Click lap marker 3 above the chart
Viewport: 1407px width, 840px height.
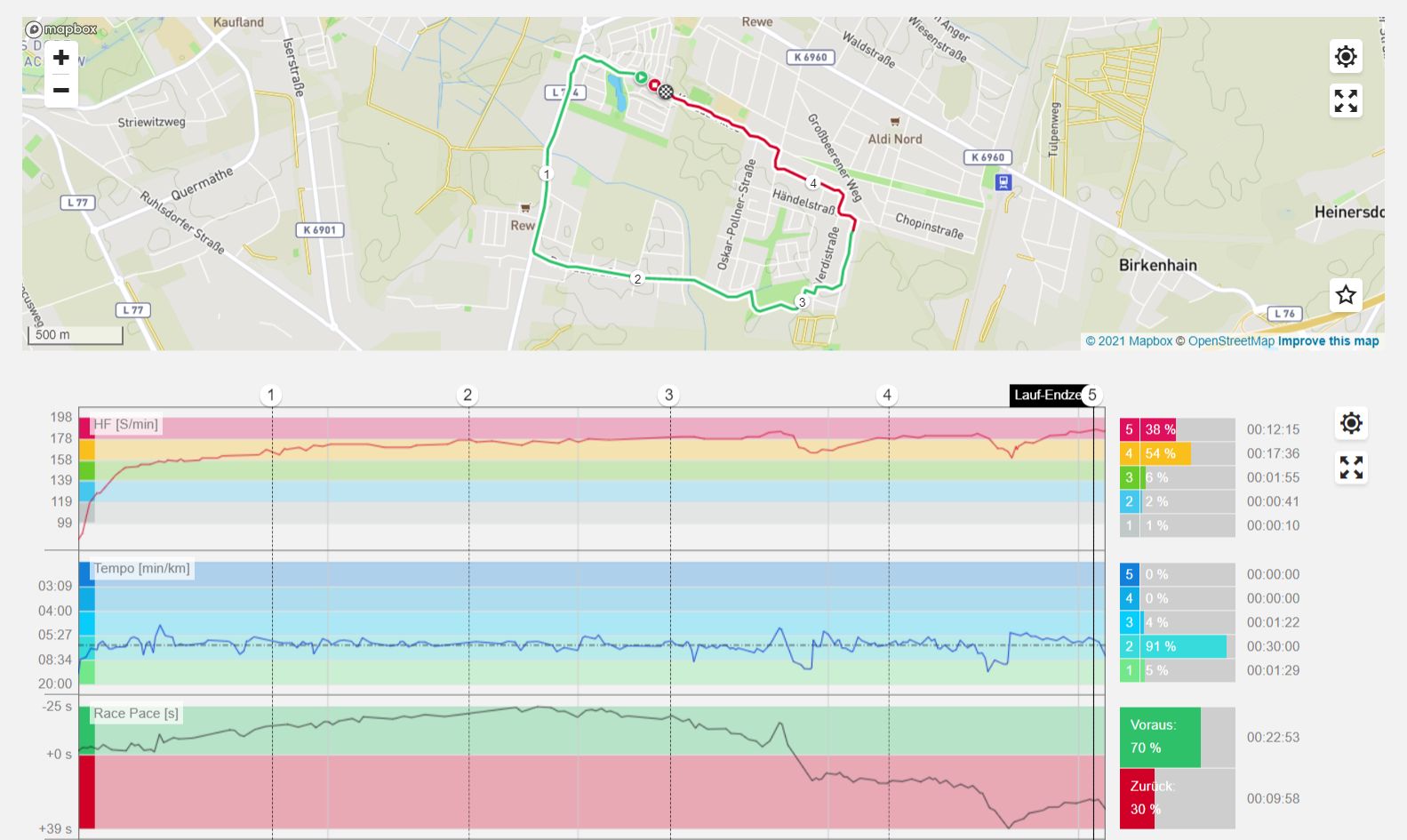click(668, 396)
